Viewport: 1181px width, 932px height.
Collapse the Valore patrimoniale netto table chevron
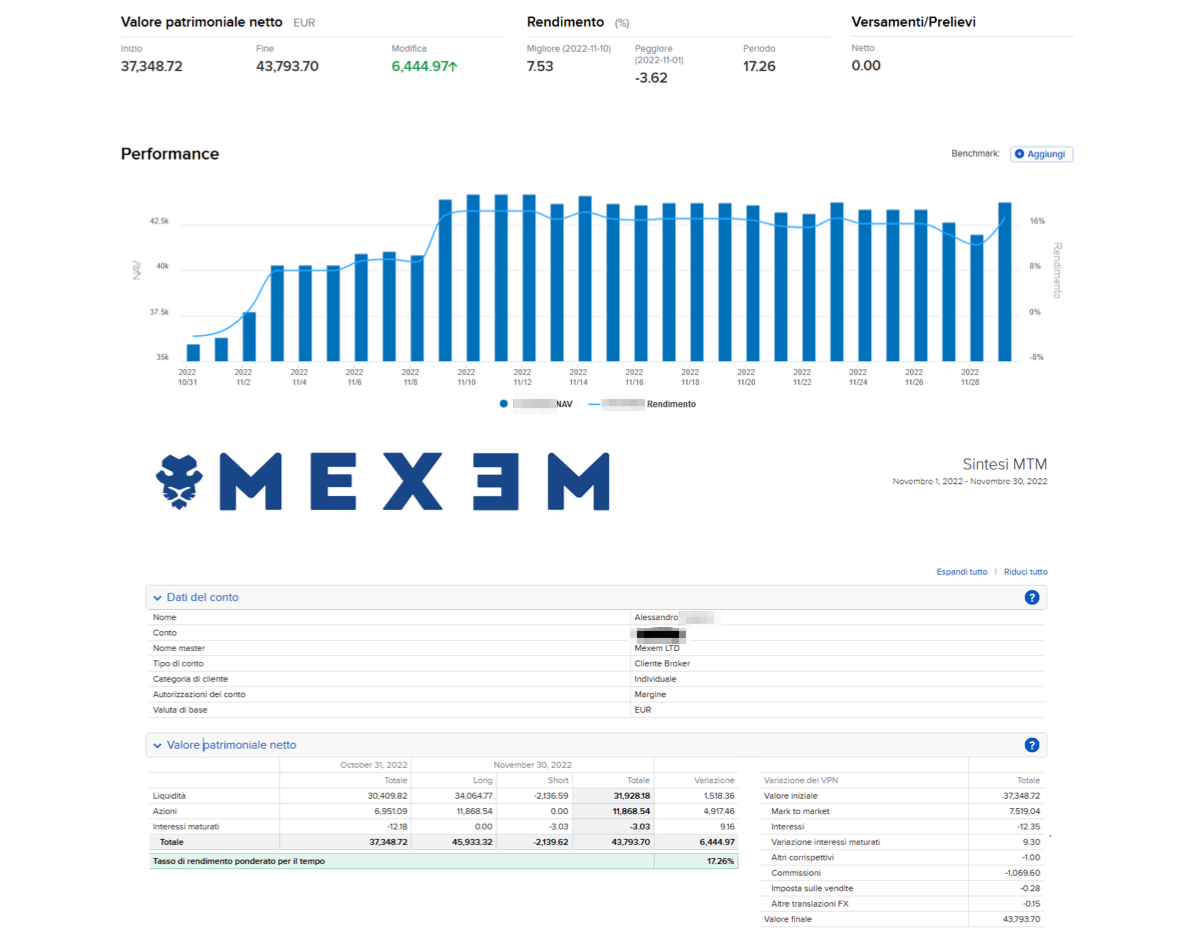158,745
